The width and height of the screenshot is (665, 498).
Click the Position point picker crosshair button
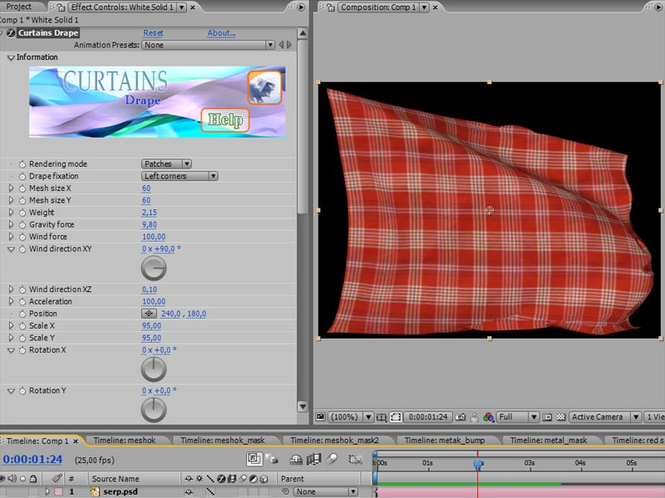pyautogui.click(x=149, y=313)
